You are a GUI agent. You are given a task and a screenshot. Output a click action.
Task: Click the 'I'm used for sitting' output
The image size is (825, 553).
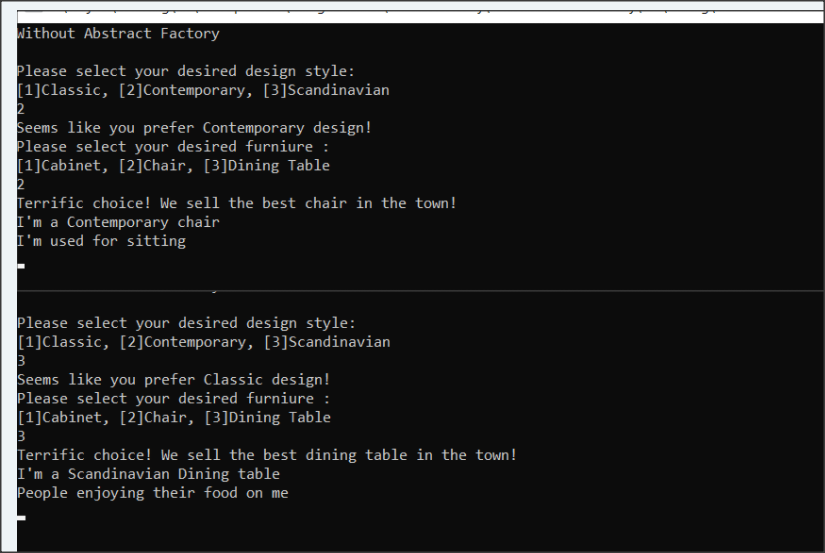pos(101,241)
